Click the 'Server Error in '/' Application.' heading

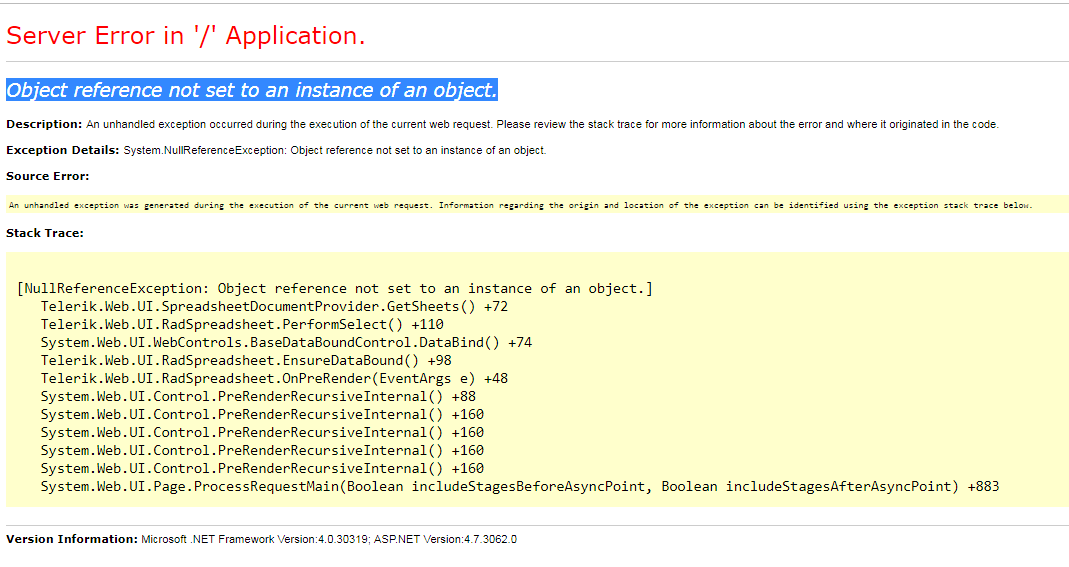click(185, 35)
